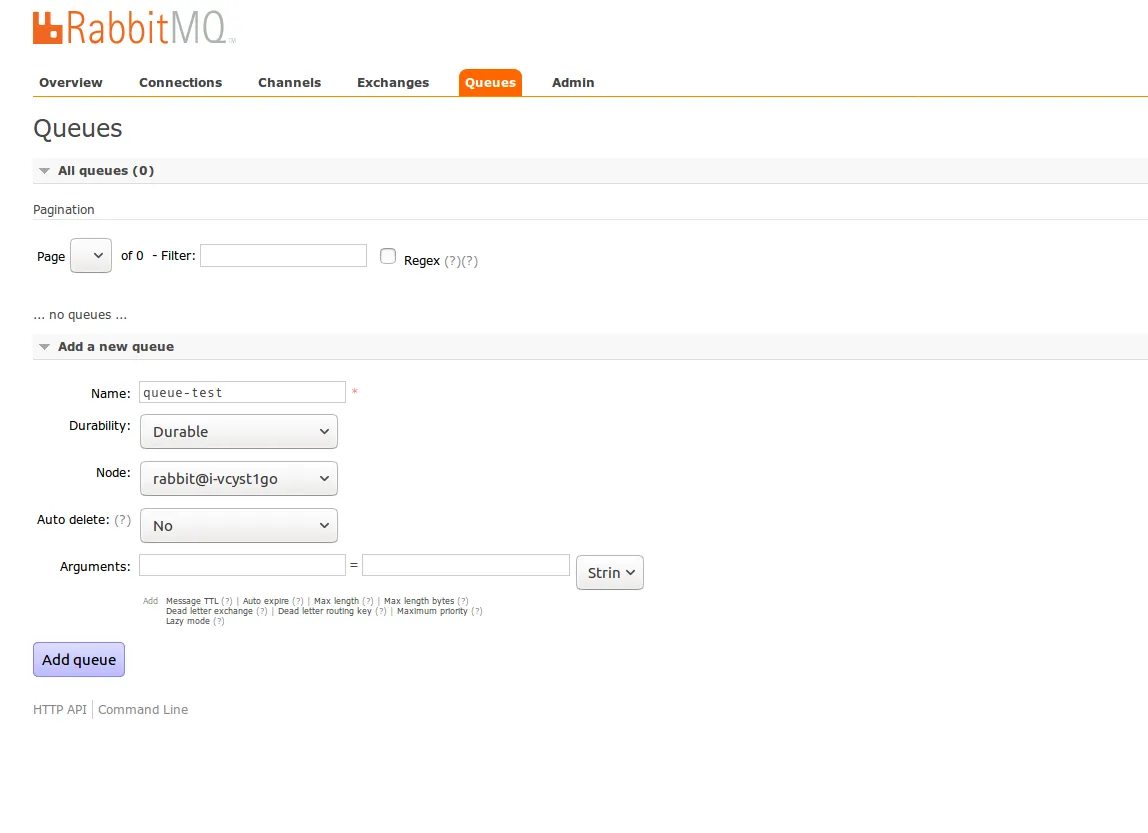Click the help mark after Maximum priority
Image resolution: width=1148 pixels, height=833 pixels.
pyautogui.click(x=477, y=611)
